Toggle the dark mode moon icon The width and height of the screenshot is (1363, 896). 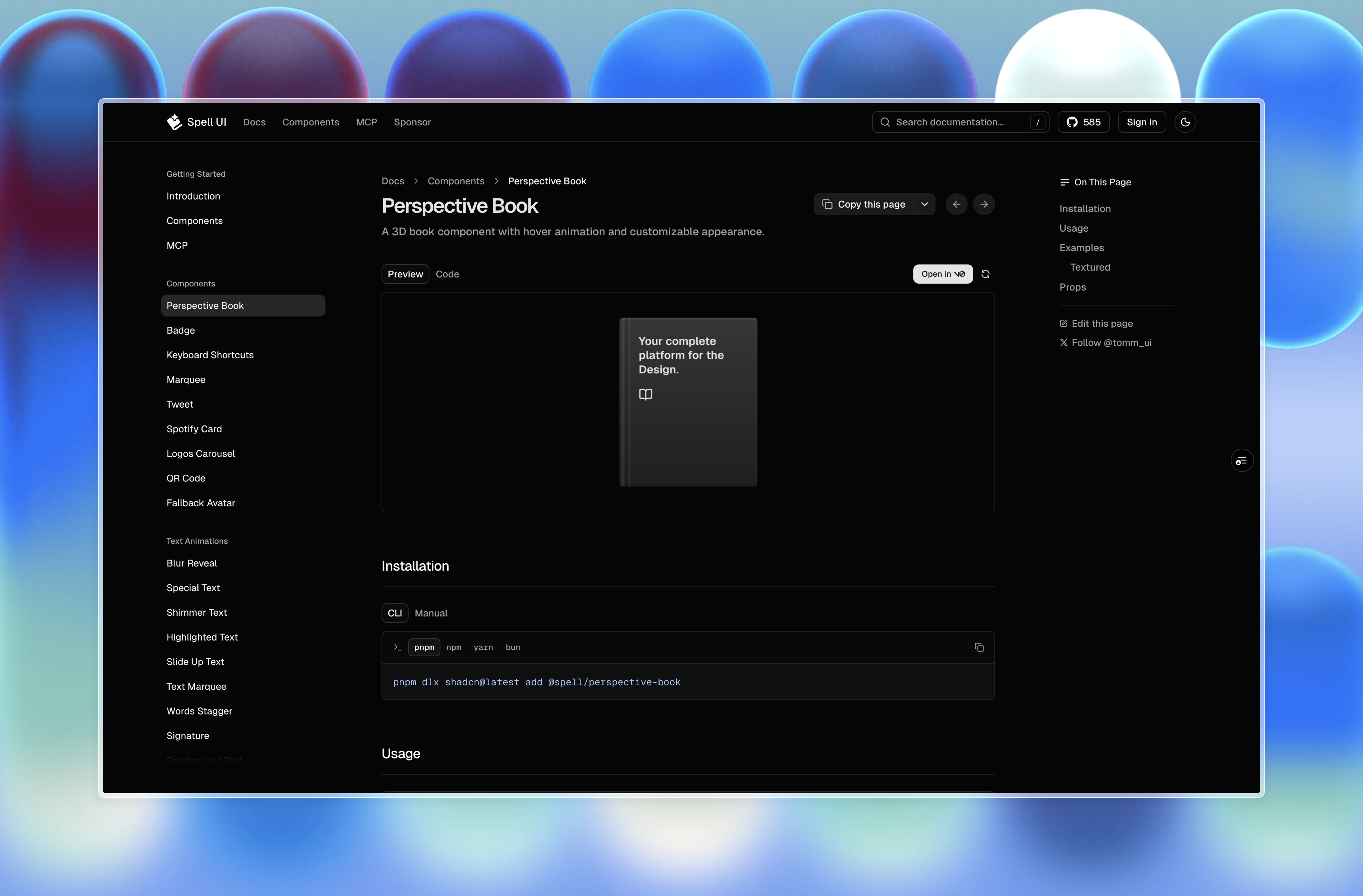(1185, 122)
